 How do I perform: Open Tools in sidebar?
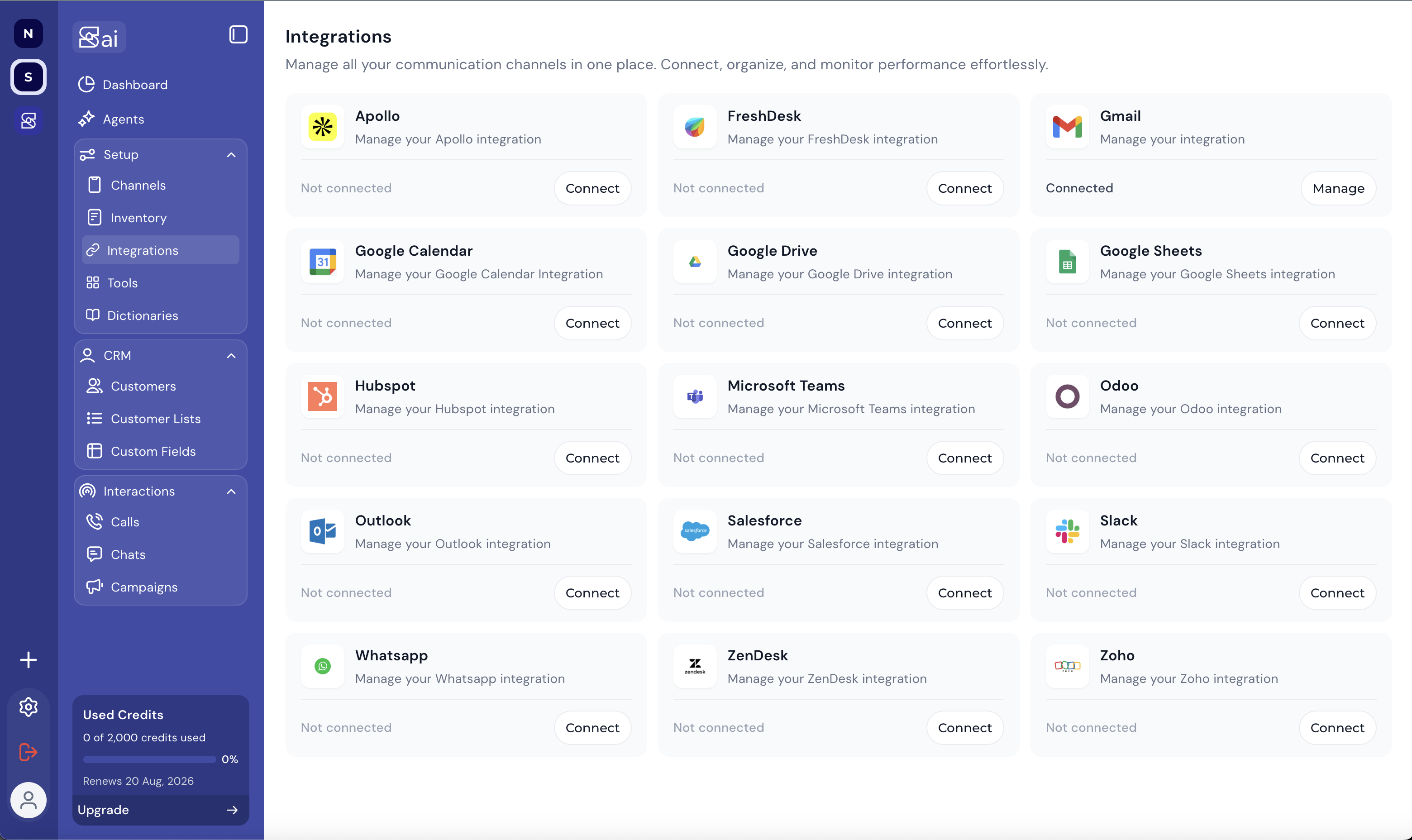tap(160, 282)
